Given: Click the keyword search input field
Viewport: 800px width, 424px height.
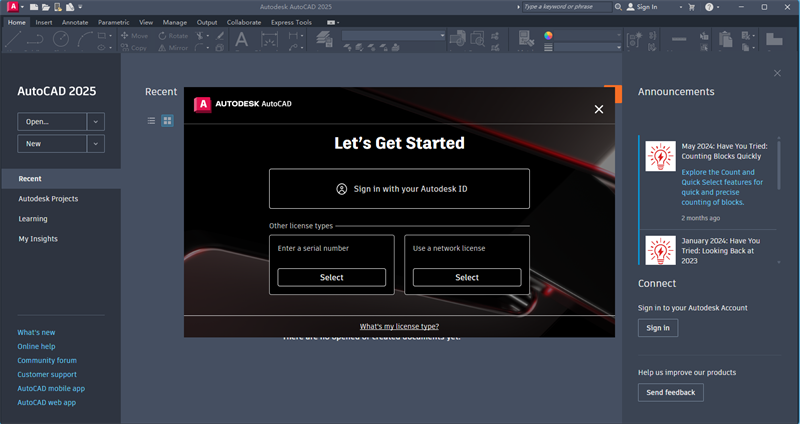Looking at the screenshot, I should 565,7.
